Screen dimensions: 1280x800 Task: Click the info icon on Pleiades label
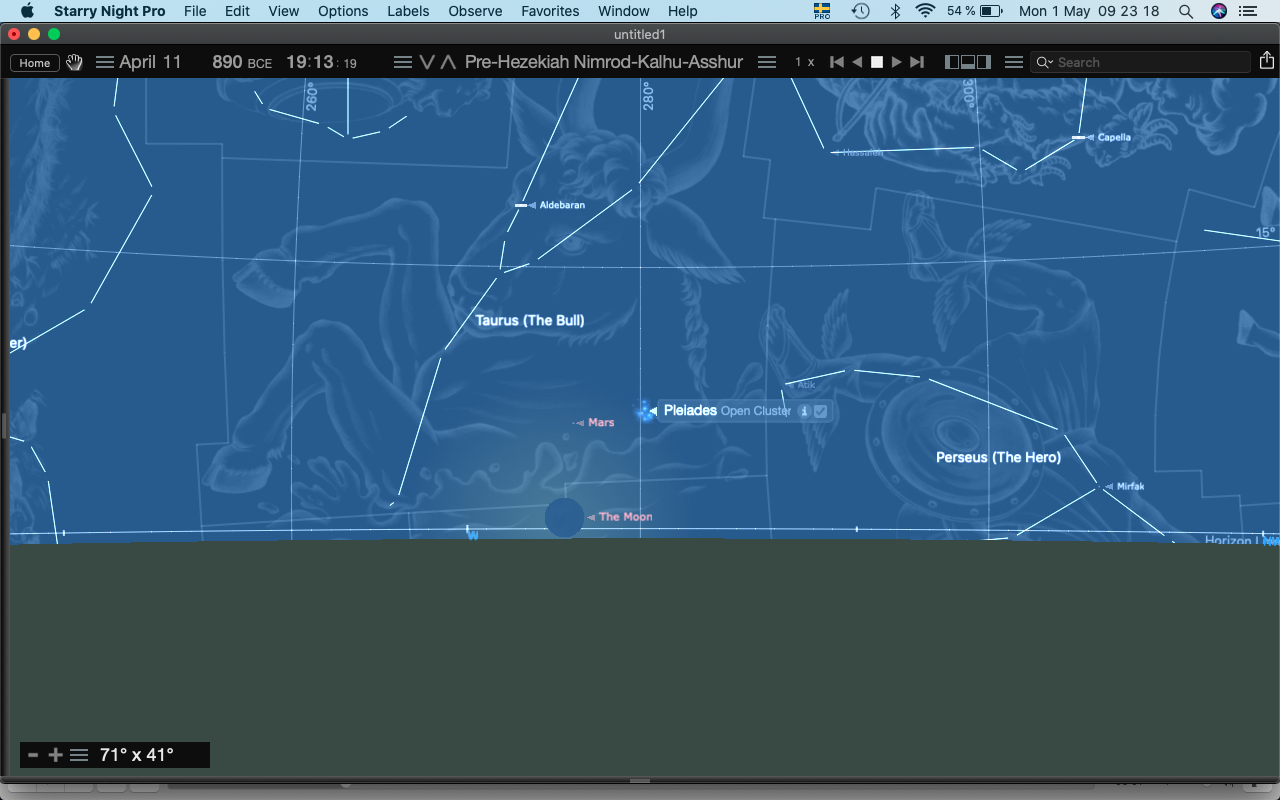tap(804, 411)
